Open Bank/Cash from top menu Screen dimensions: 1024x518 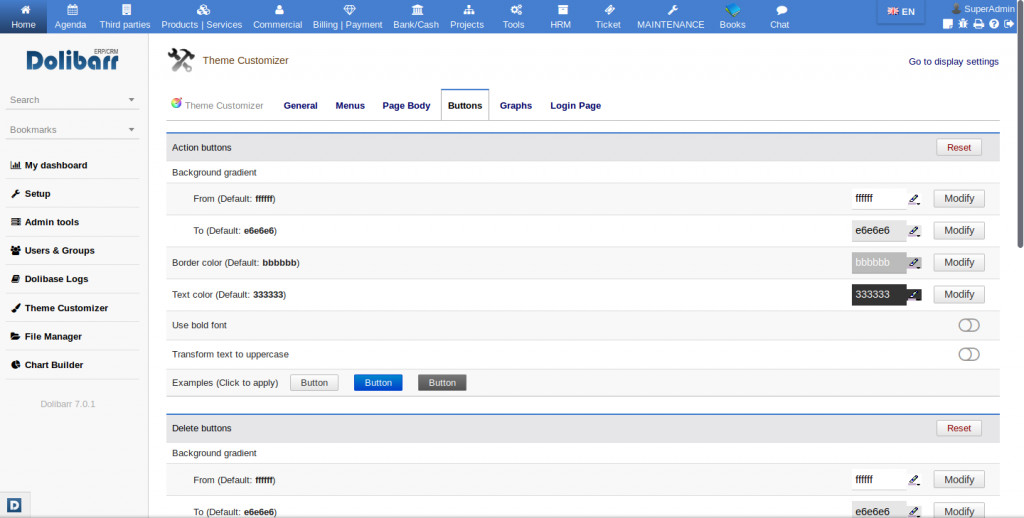(416, 16)
